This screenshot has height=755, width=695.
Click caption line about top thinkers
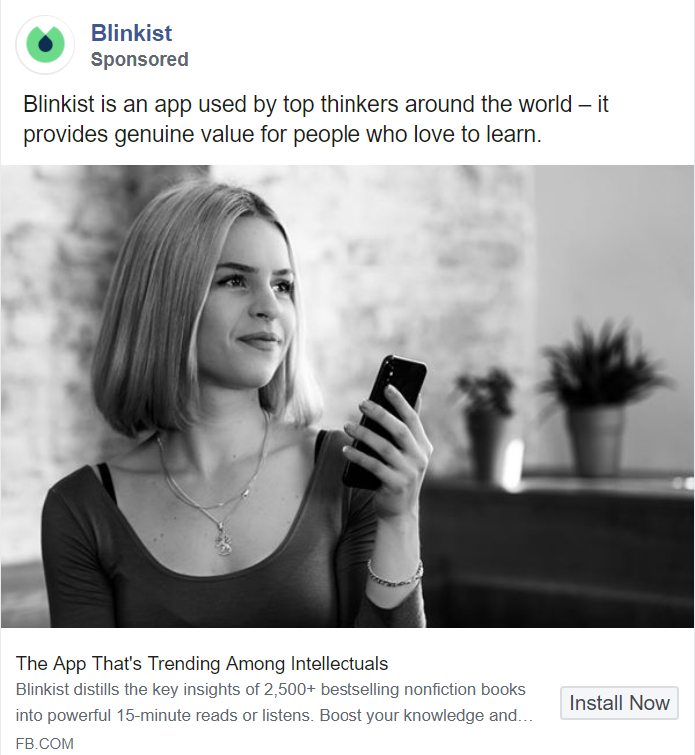click(x=315, y=104)
